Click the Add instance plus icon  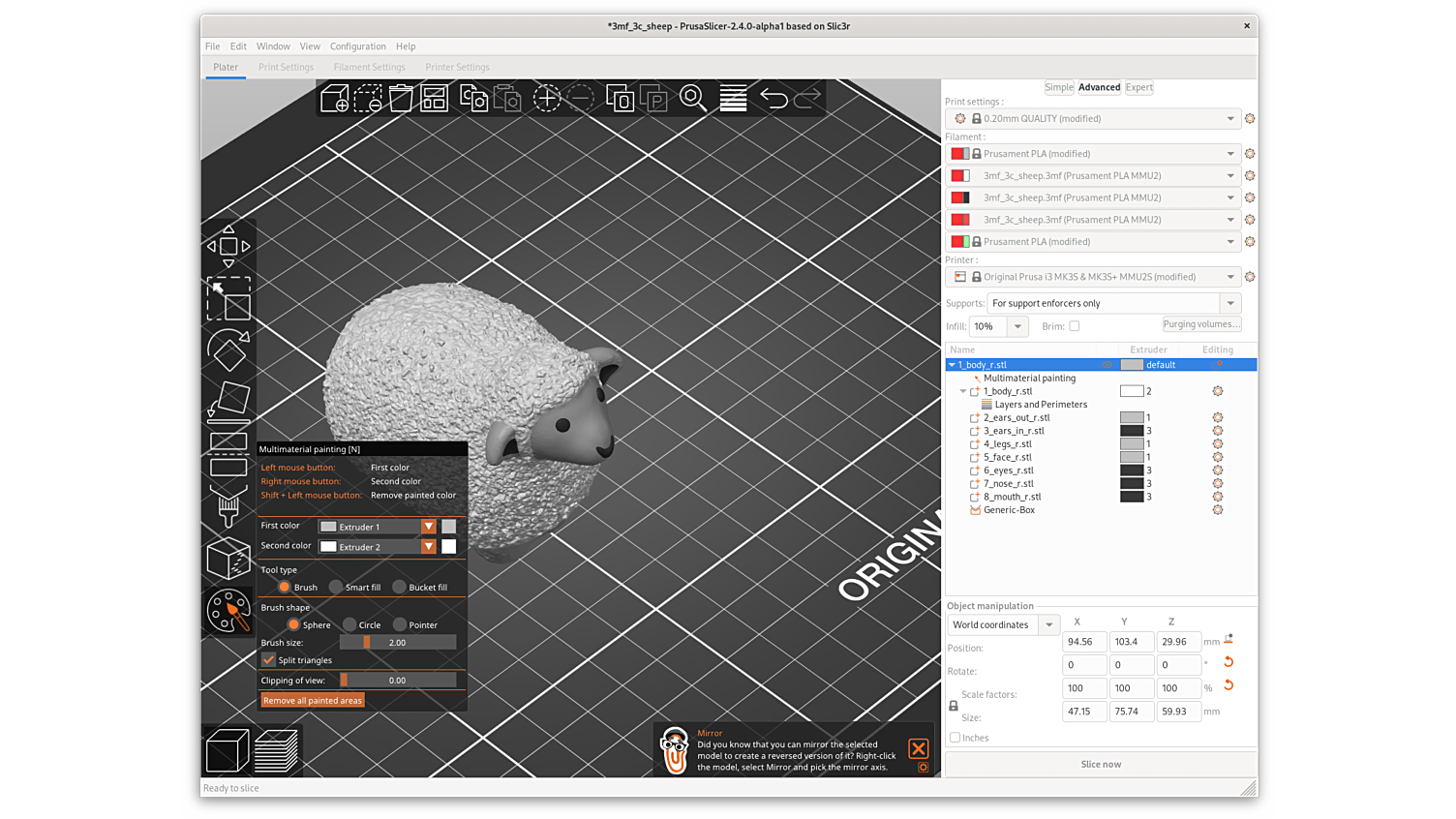point(546,98)
